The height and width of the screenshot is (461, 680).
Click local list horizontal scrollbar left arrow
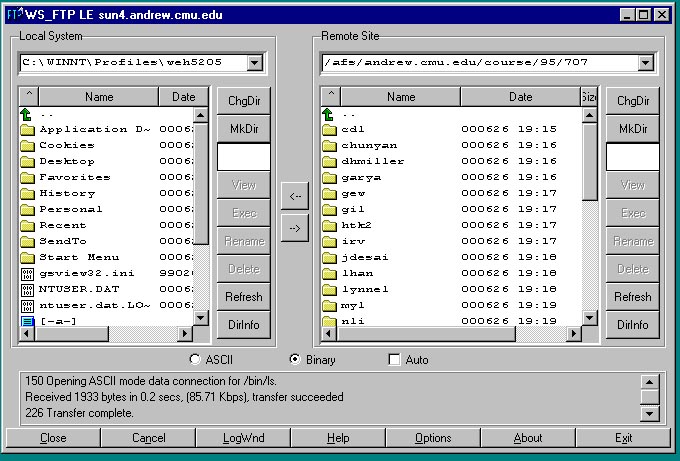pyautogui.click(x=27, y=333)
